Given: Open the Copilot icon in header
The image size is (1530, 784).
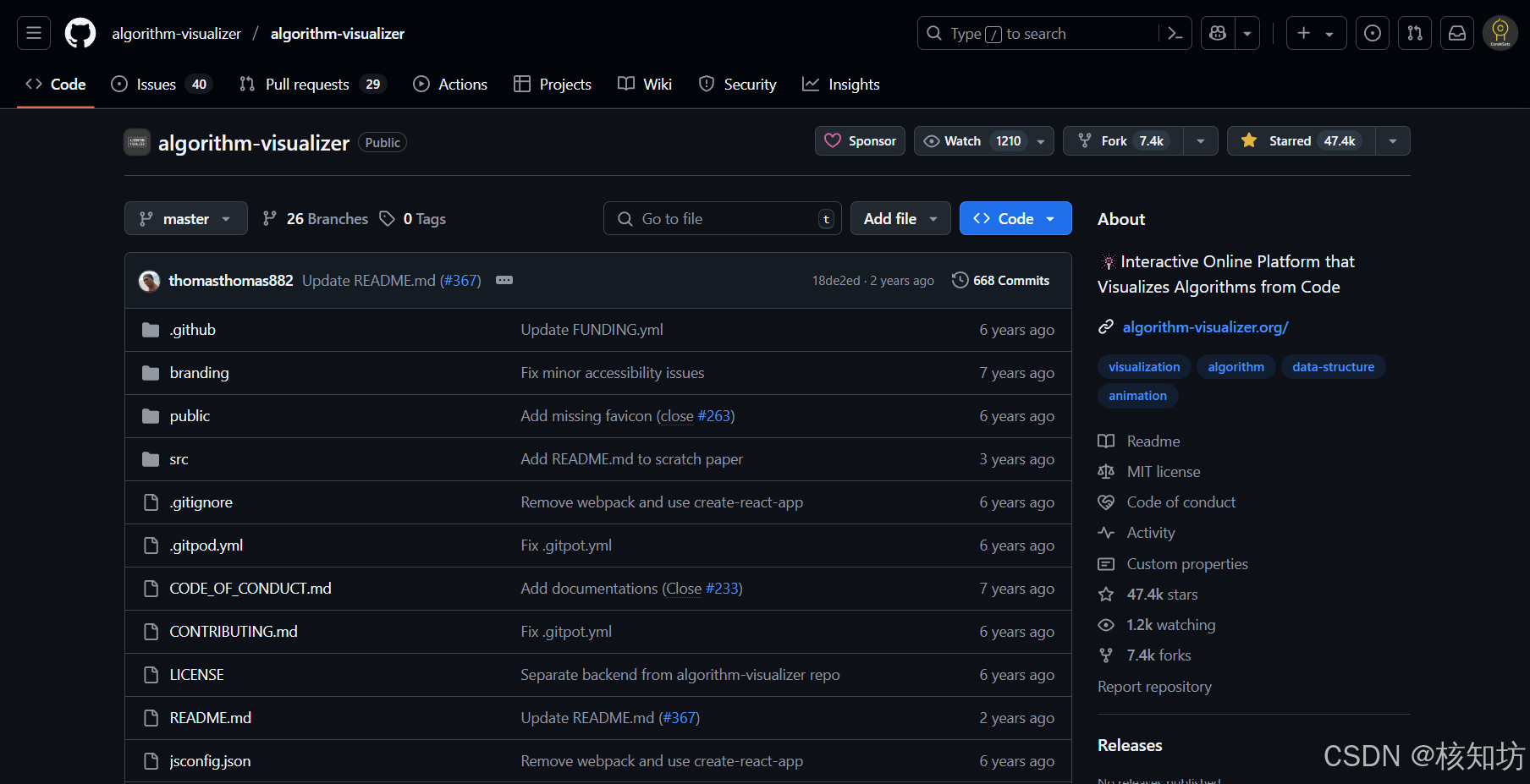Looking at the screenshot, I should pos(1218,33).
